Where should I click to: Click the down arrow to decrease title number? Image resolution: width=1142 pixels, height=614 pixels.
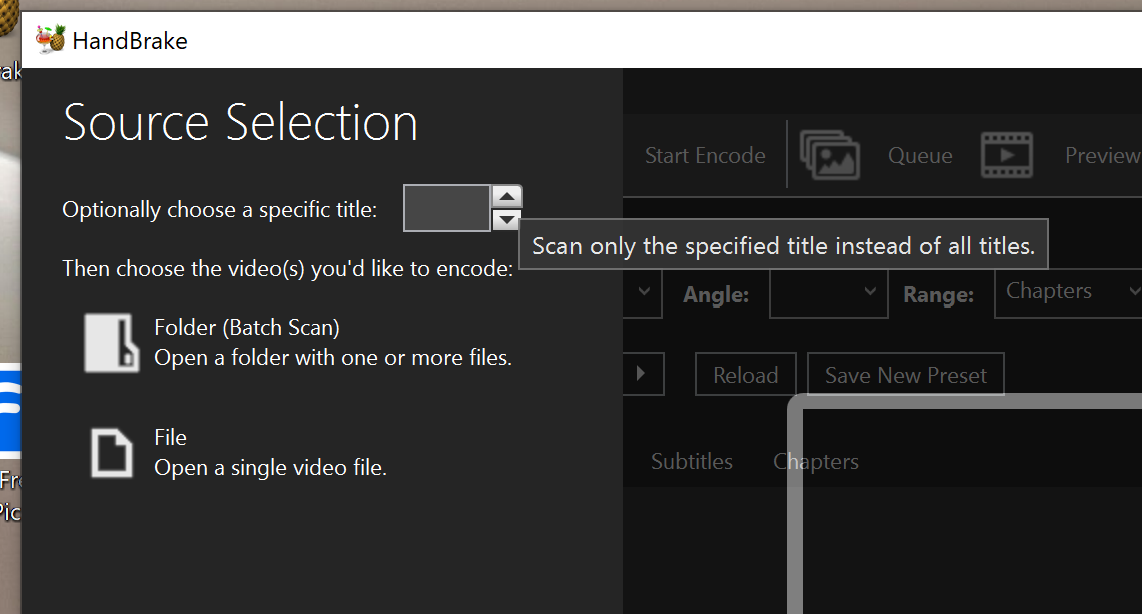(506, 217)
